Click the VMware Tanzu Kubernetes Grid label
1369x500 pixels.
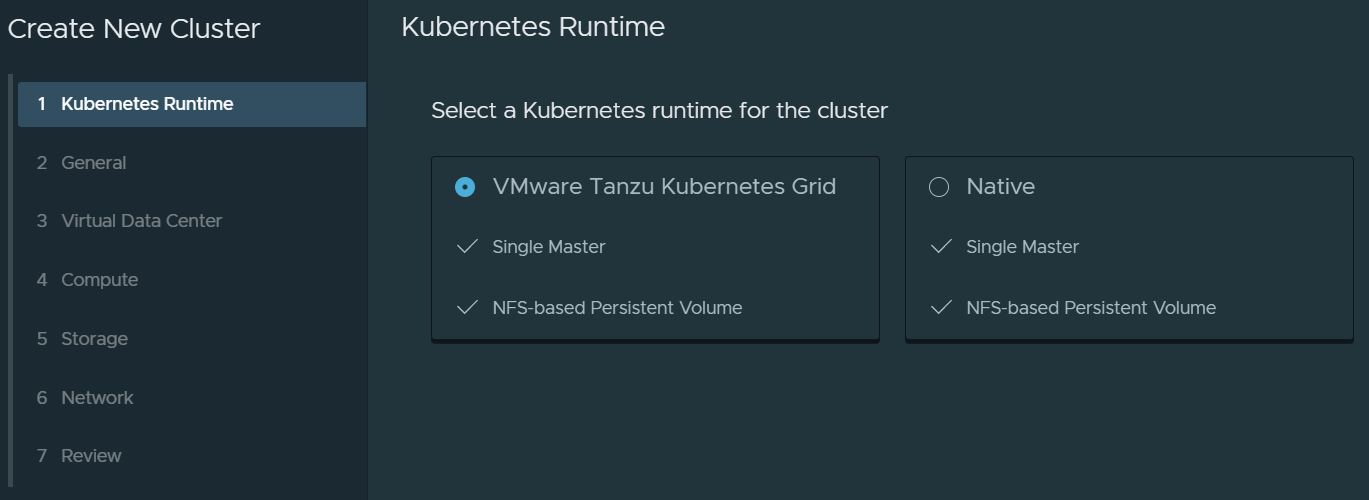pos(664,187)
